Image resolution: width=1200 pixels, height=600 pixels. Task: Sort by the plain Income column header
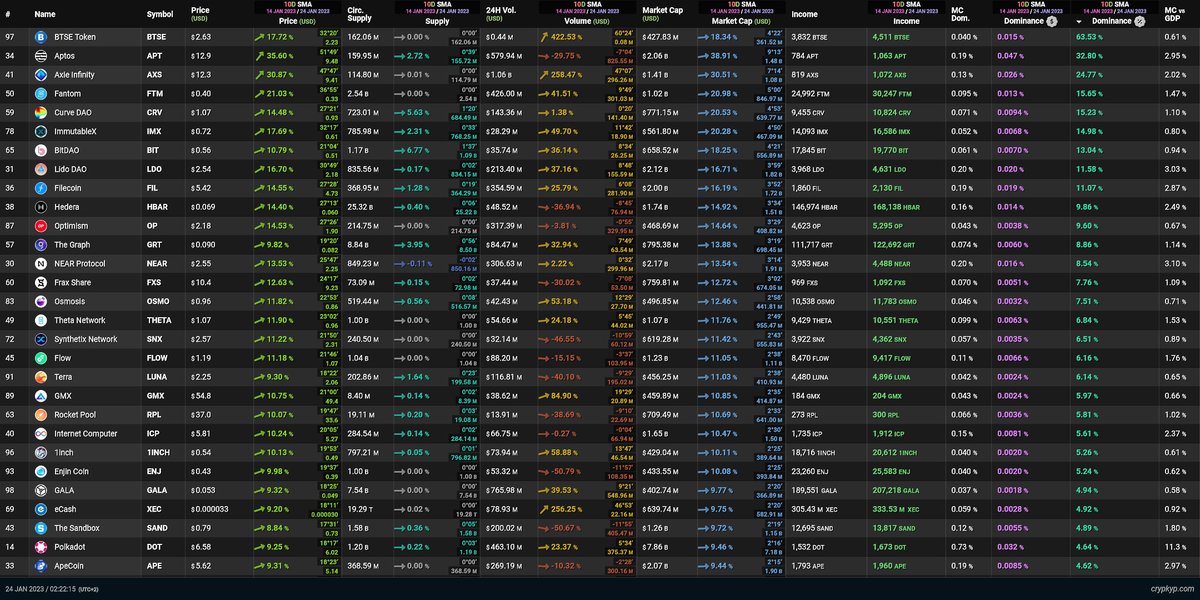pos(804,15)
